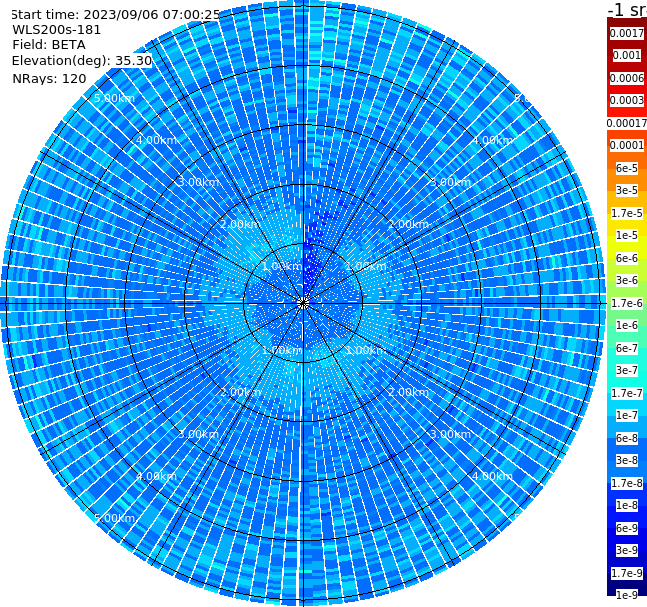Click the 0.0017 colorbar tick label

click(x=627, y=33)
